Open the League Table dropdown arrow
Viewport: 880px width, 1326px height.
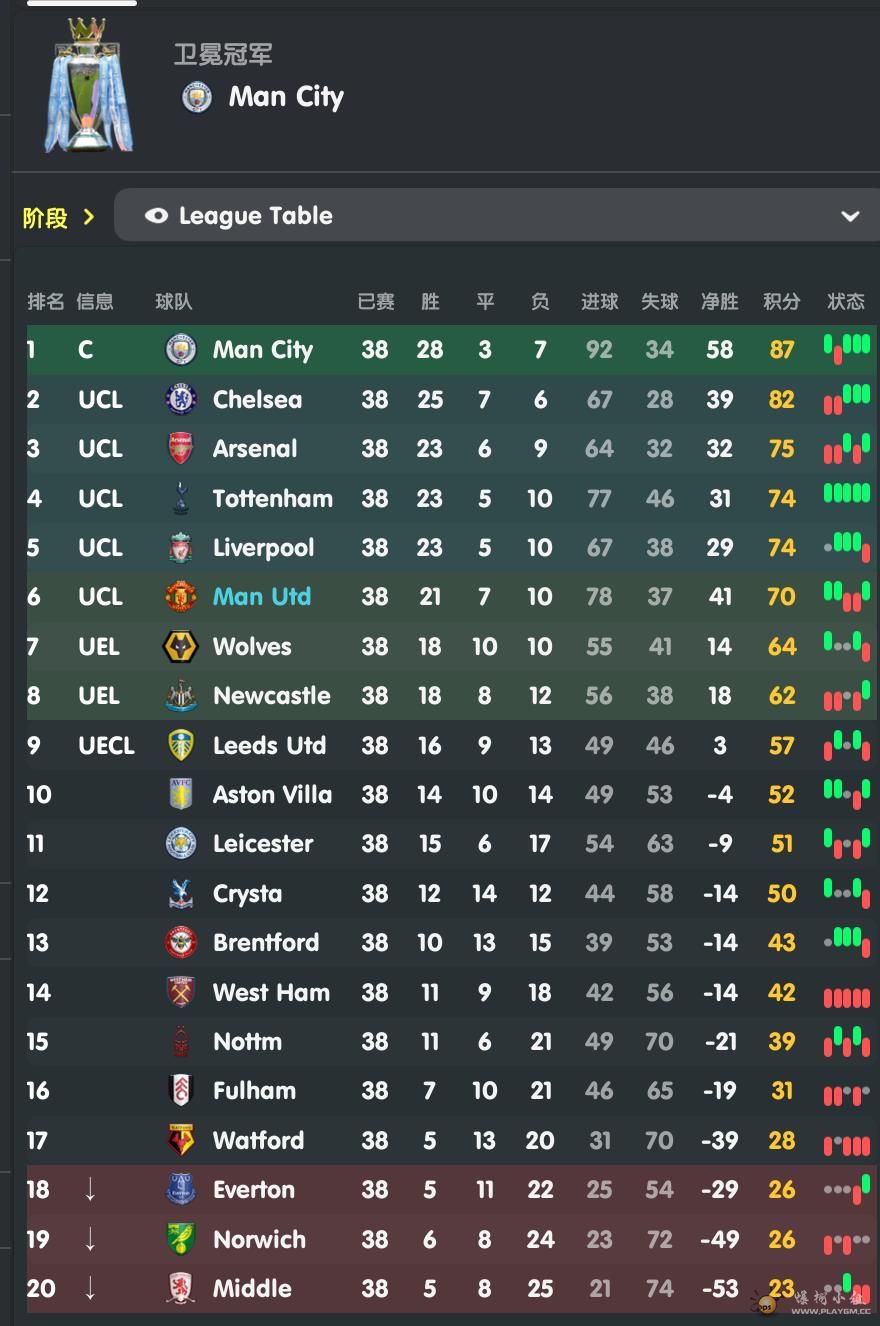pos(851,216)
